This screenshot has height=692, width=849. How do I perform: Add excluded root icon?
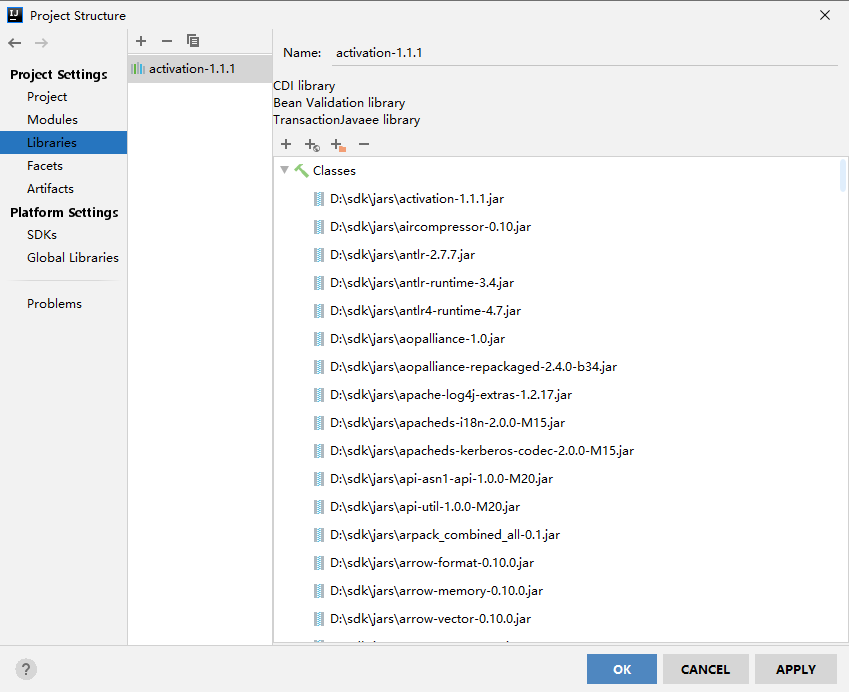pos(338,145)
